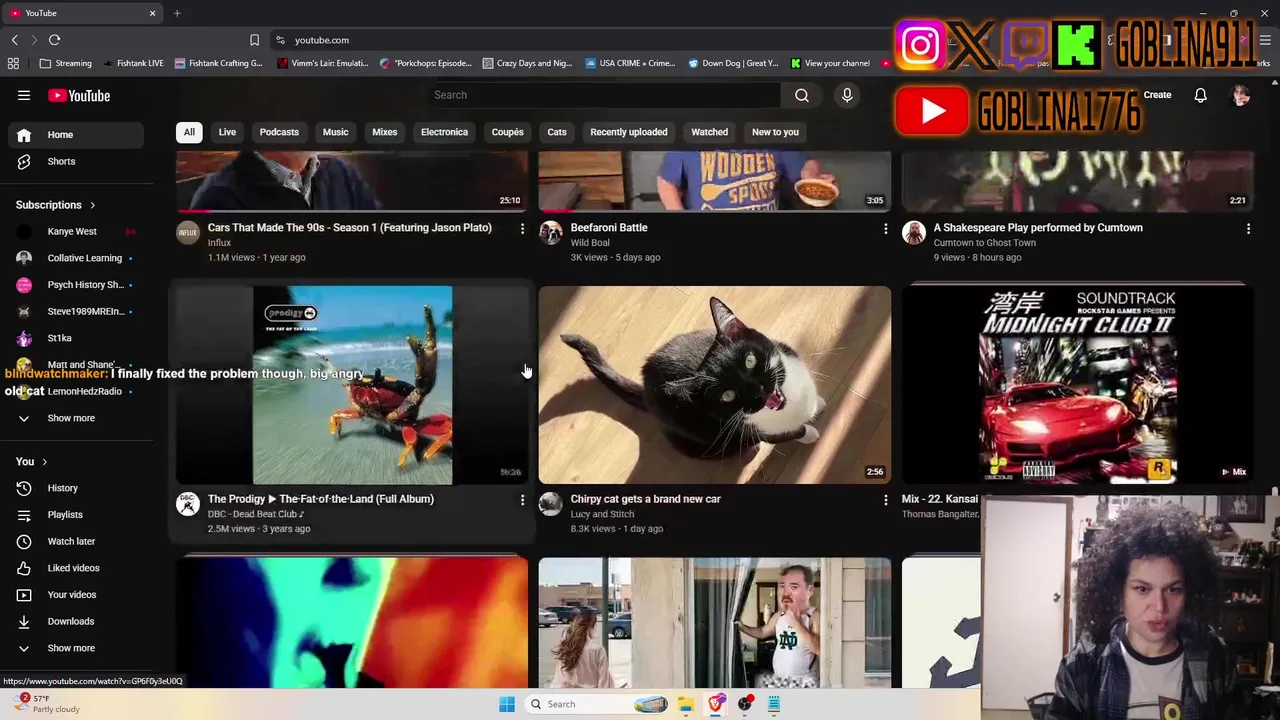
Task: Select the All filter chip
Action: coord(189,132)
